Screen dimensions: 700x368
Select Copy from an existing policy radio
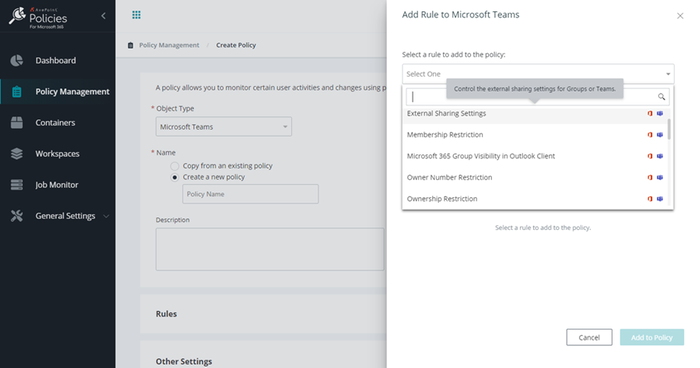pos(175,166)
